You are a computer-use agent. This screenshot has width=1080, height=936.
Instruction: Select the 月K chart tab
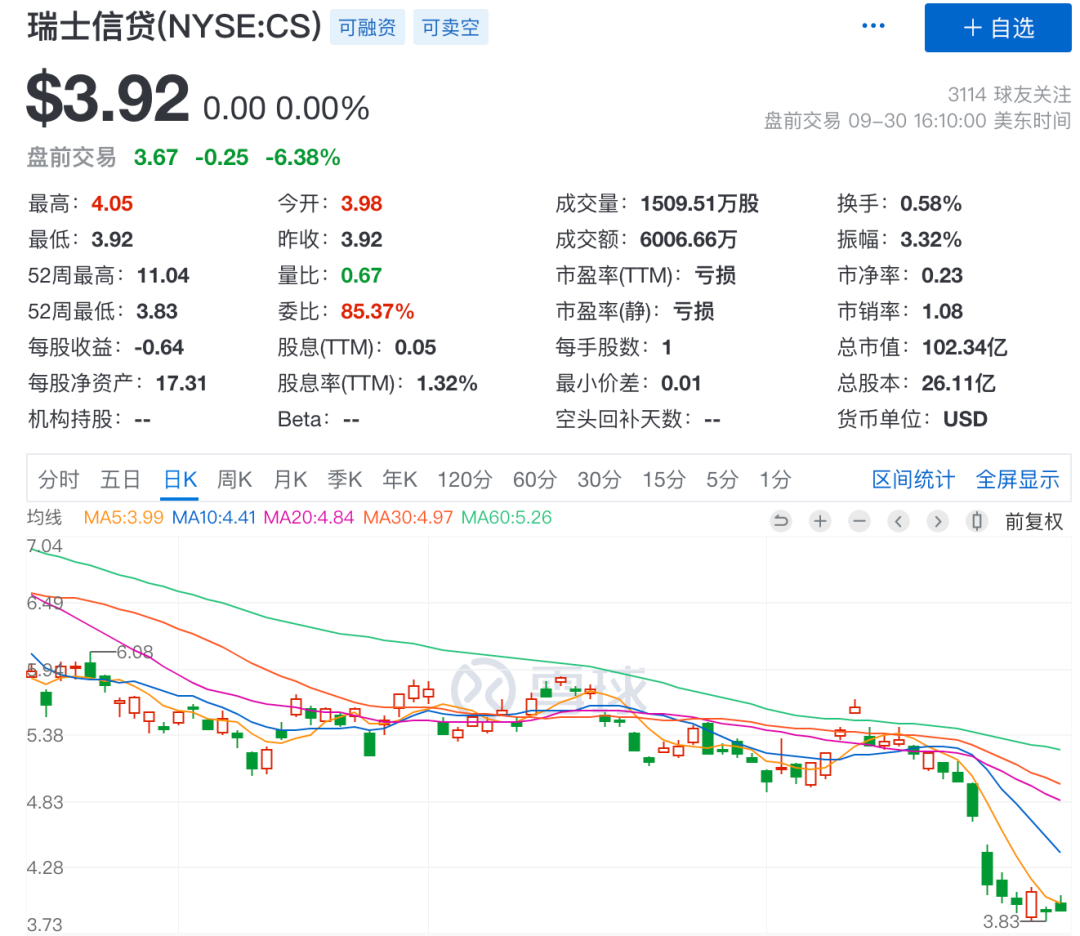[x=290, y=479]
